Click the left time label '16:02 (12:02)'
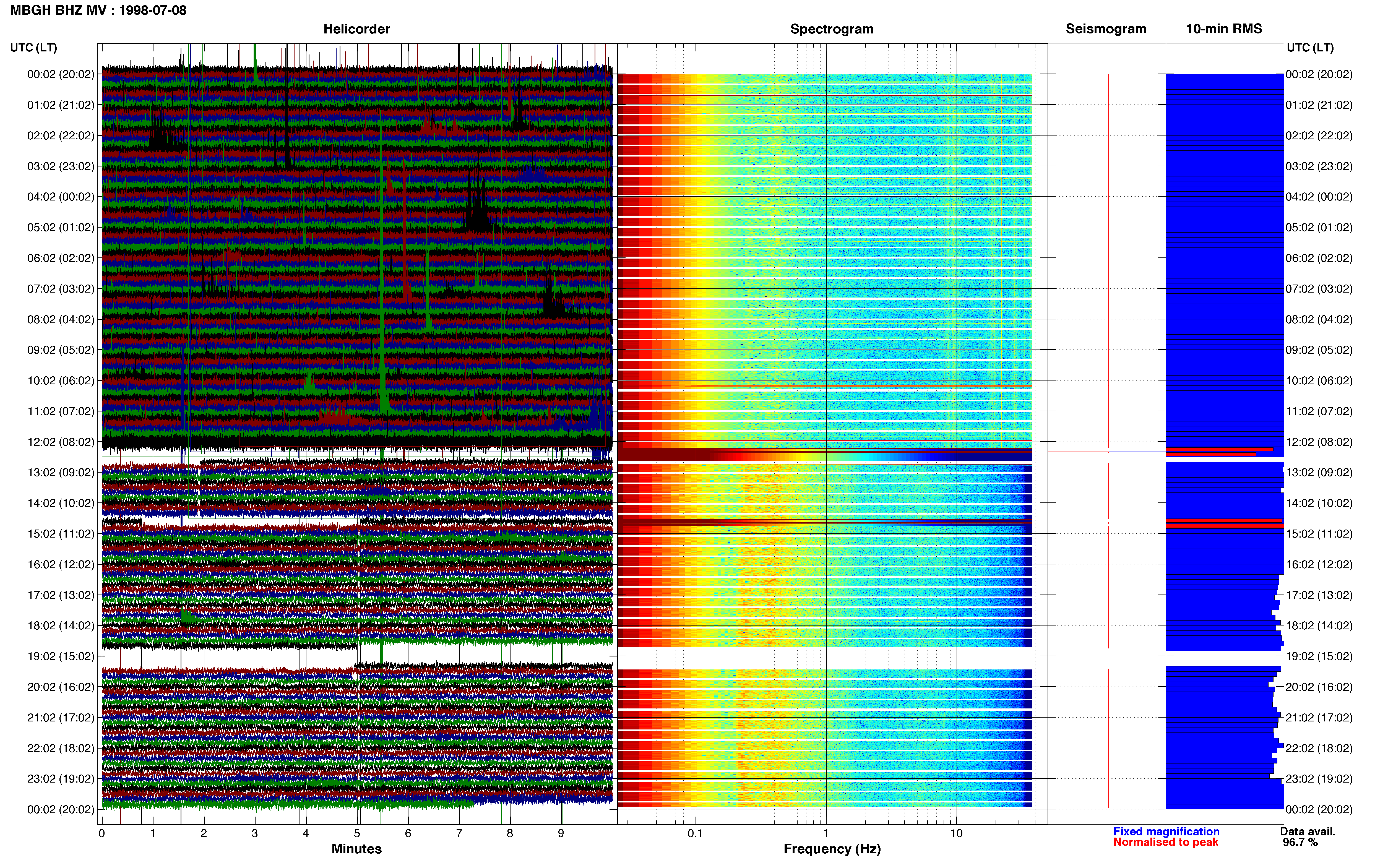 [61, 564]
